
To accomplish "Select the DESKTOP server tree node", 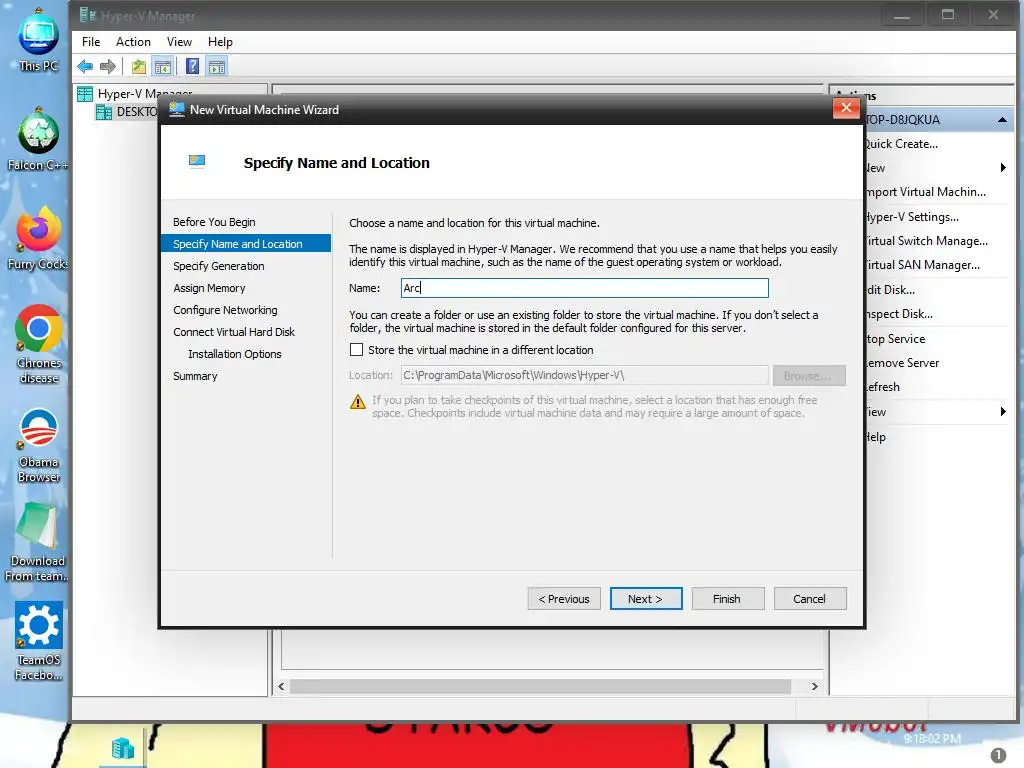I will [127, 112].
